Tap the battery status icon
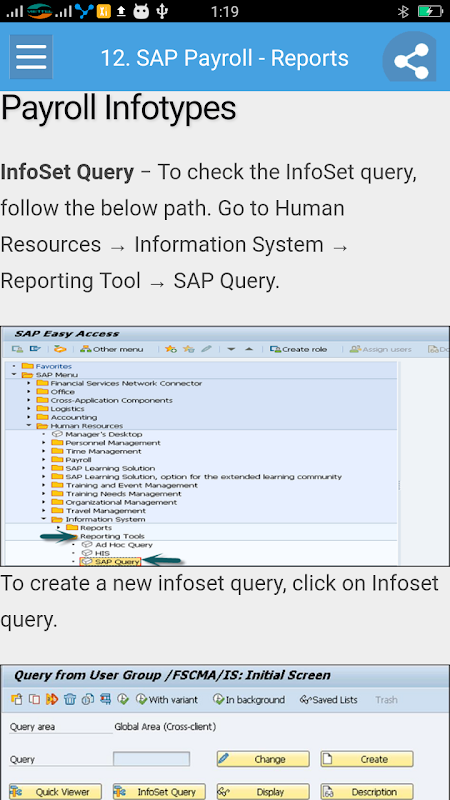Viewport: 450px width, 800px height. (x=430, y=11)
